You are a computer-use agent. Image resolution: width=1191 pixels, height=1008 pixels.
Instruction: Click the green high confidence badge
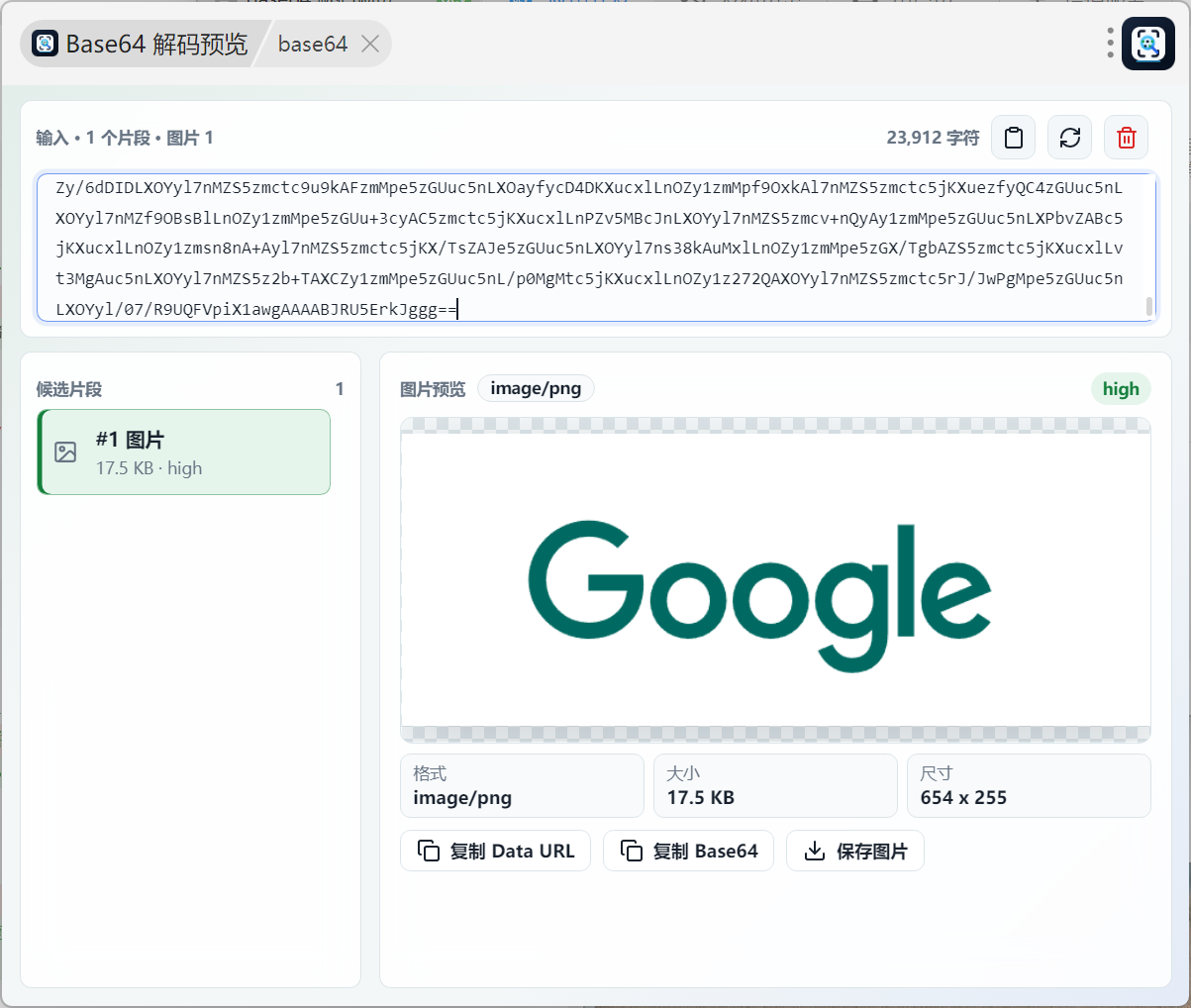[x=1121, y=389]
